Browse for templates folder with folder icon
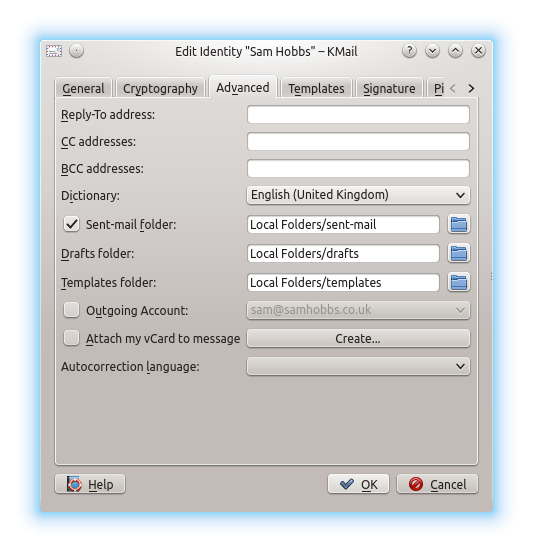Screen dimensions: 533x552 click(x=459, y=282)
